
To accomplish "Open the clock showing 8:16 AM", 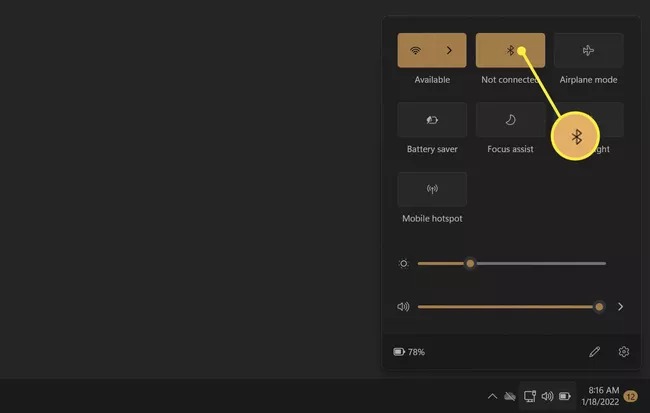I will pos(600,396).
